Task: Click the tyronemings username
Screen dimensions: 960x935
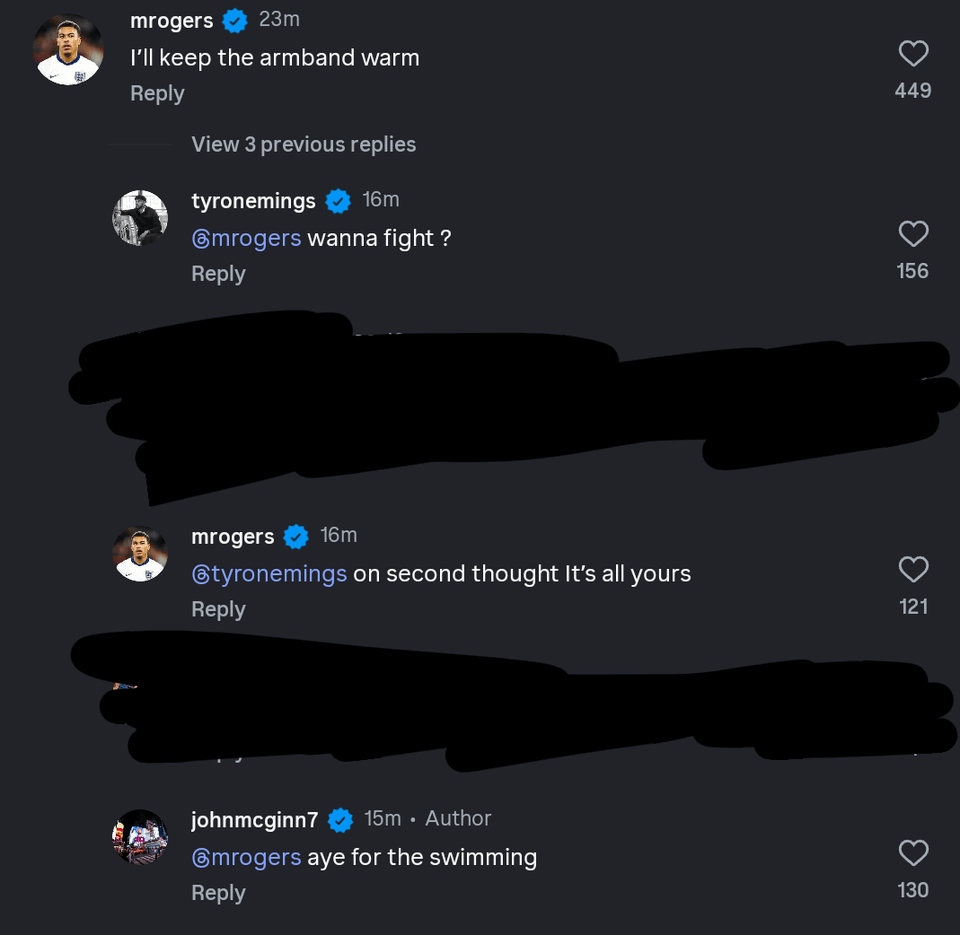Action: 253,201
